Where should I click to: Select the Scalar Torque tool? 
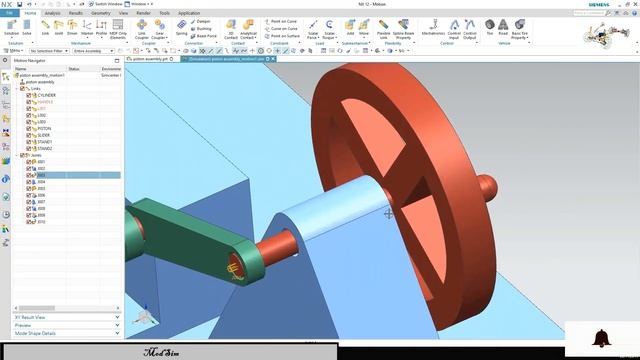point(329,29)
